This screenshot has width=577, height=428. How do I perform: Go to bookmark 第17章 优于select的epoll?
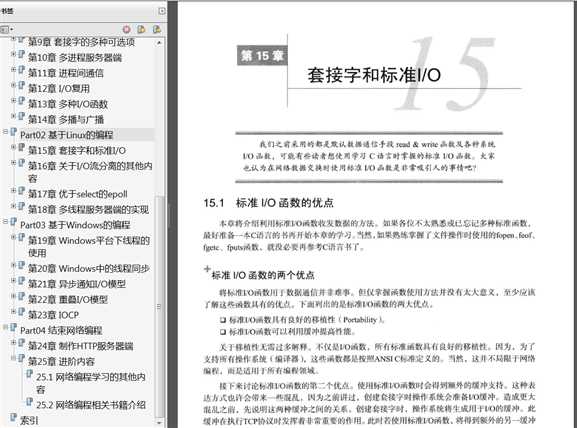point(78,194)
